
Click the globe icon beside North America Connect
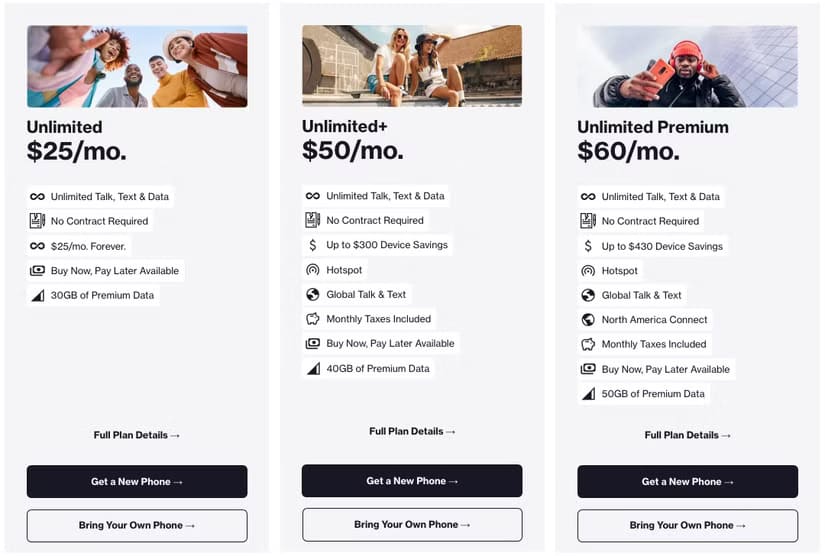pyautogui.click(x=588, y=320)
